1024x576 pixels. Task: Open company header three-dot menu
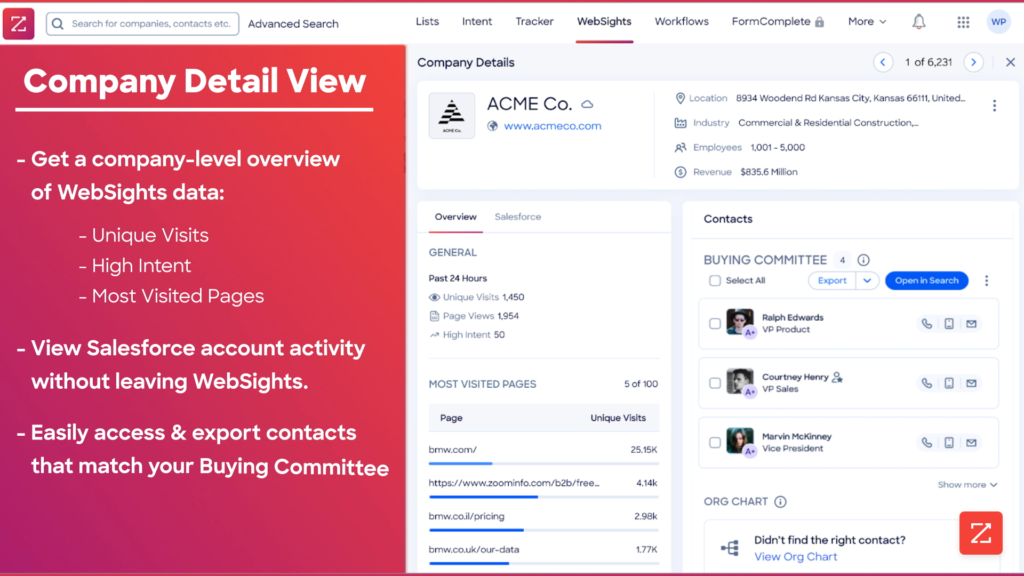(995, 105)
